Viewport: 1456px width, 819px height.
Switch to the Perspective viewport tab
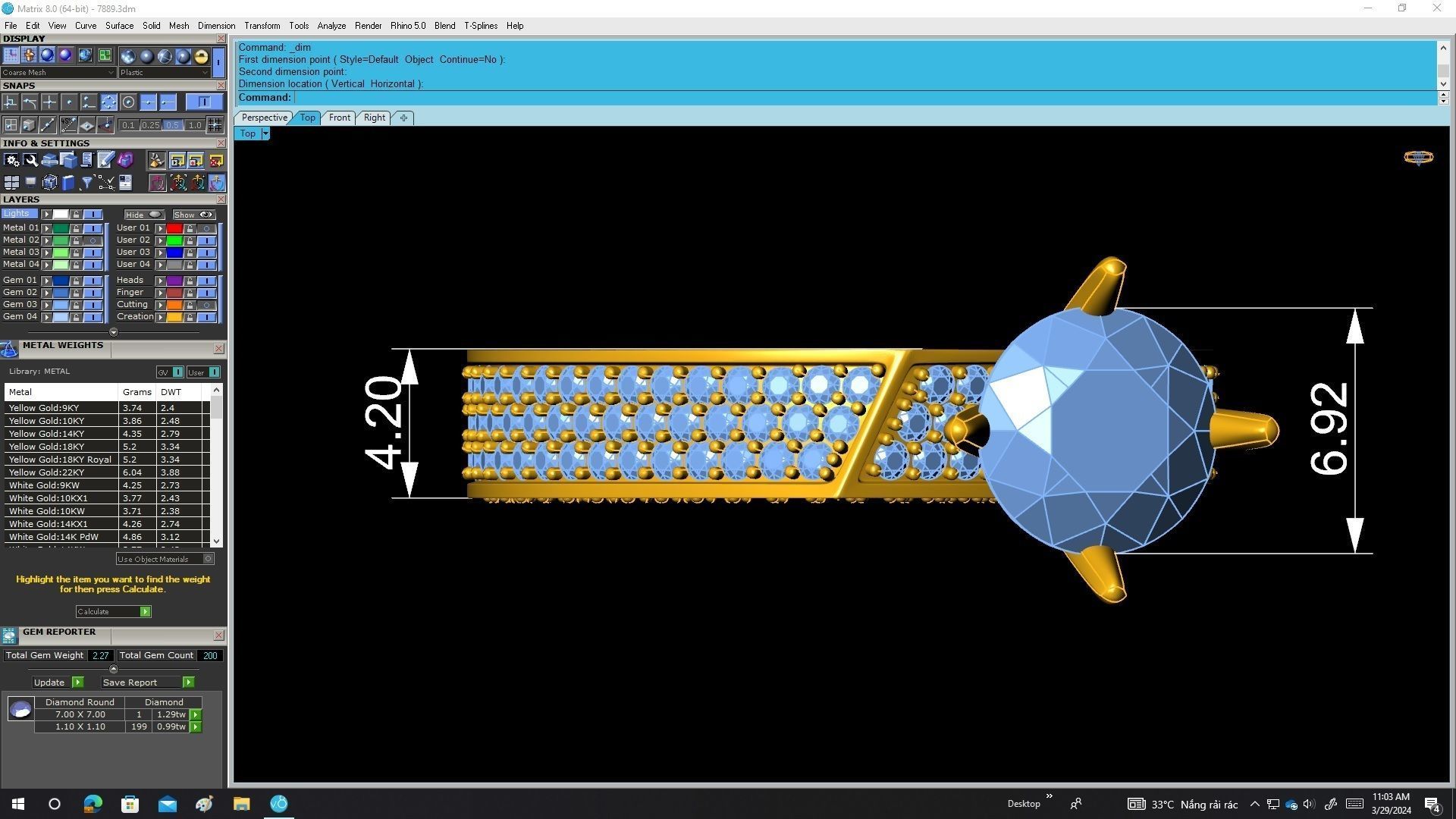264,118
